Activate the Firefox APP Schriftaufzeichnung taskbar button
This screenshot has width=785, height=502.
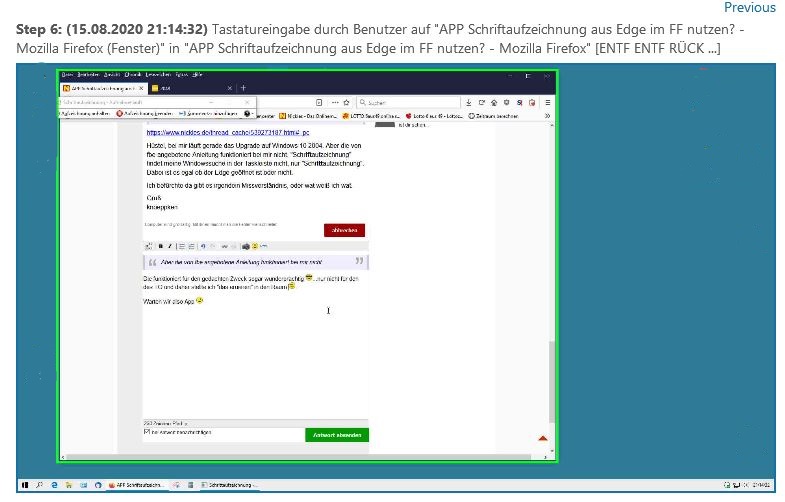[x=136, y=485]
